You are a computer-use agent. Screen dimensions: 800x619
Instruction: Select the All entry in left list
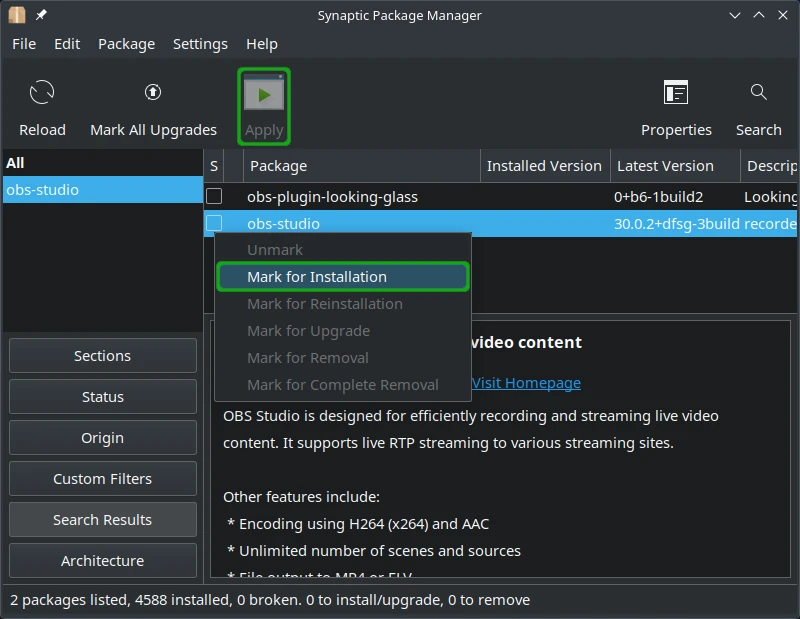point(15,163)
